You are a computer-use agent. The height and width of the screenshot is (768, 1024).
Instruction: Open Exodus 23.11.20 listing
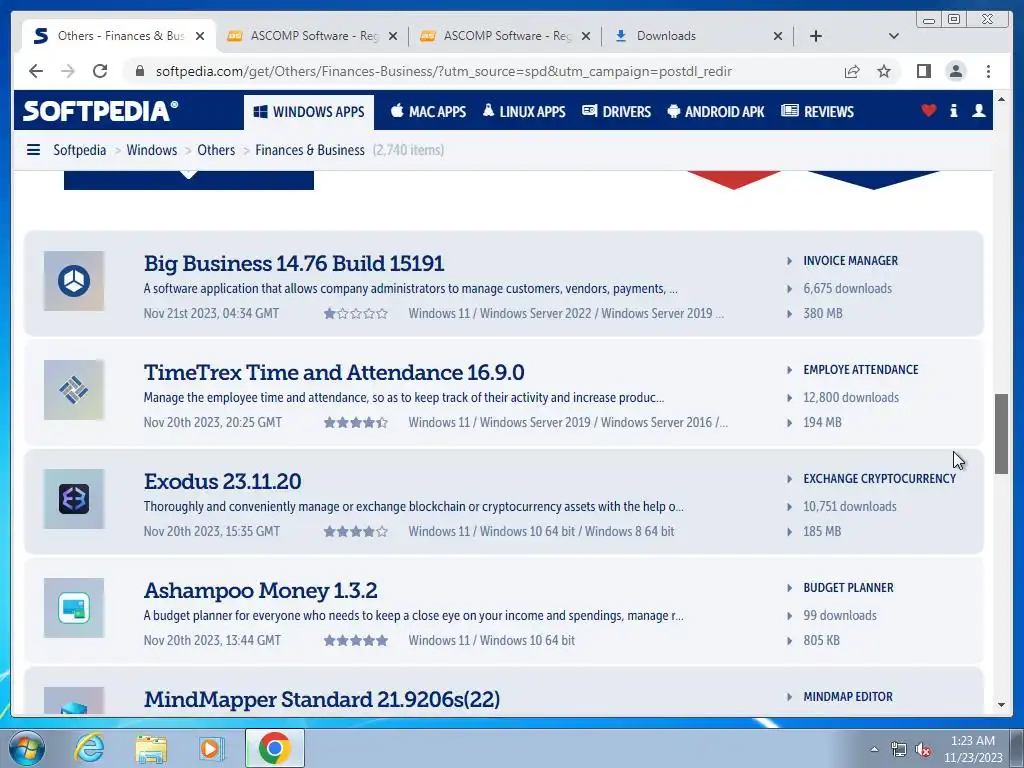pos(223,481)
